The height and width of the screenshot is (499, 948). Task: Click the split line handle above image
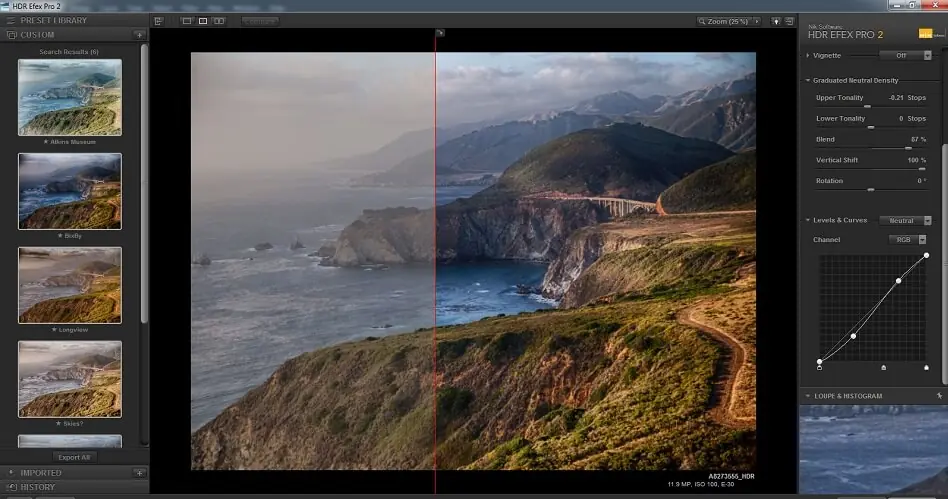click(440, 33)
